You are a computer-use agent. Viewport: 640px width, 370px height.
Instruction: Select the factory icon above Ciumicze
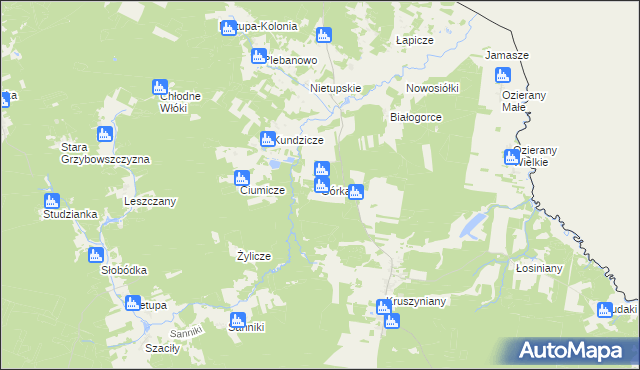point(242,178)
